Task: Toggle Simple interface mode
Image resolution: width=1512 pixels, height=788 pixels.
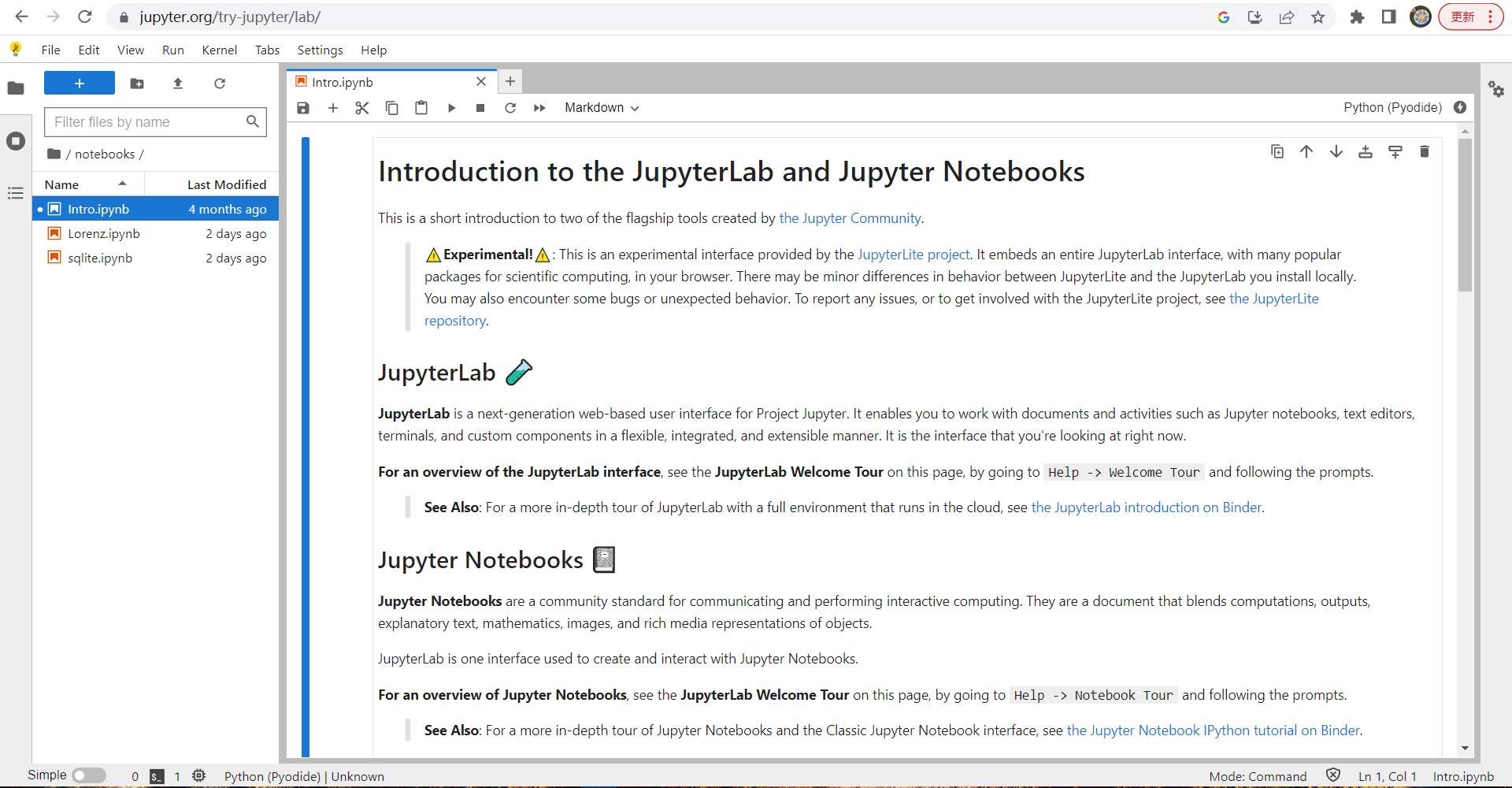Action: (89, 775)
